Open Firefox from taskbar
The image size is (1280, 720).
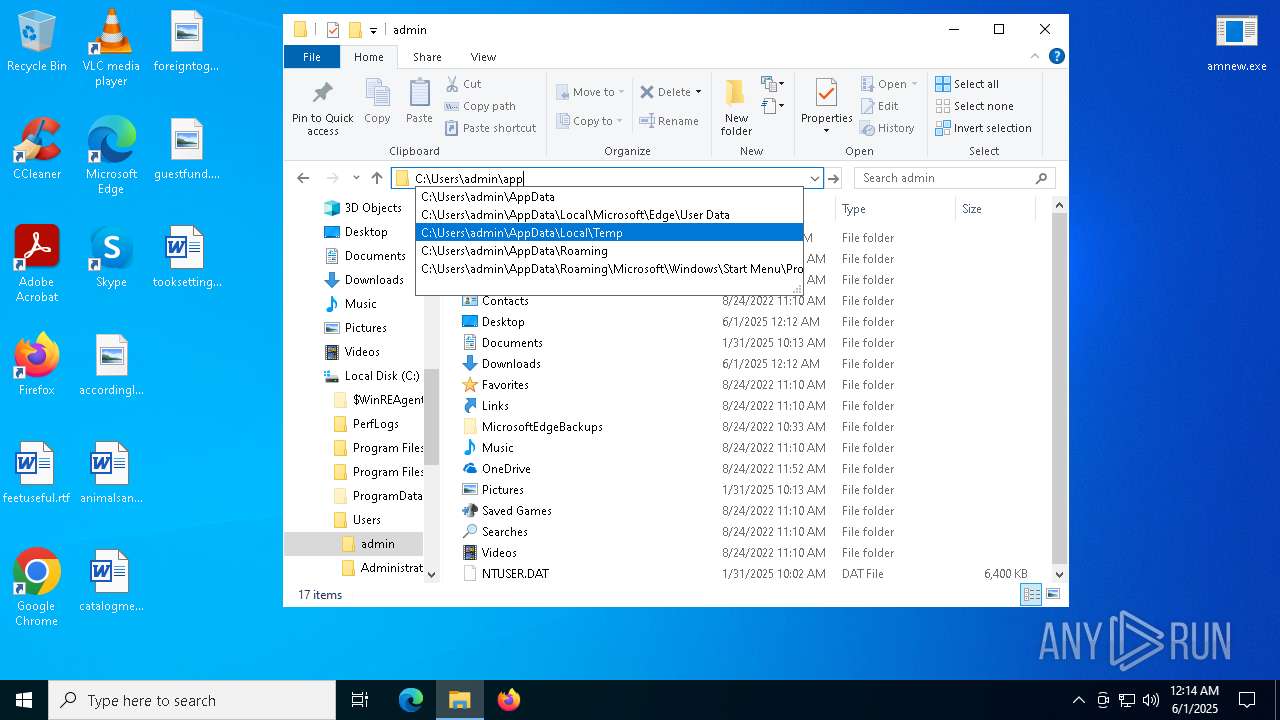(x=509, y=700)
